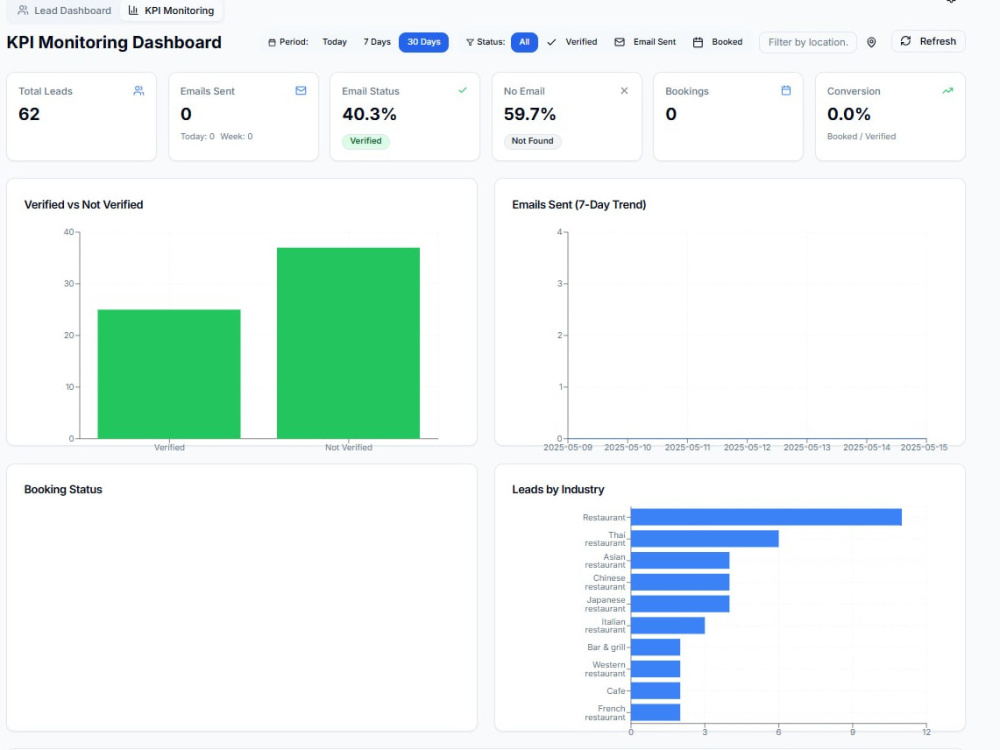1000x750 pixels.
Task: Click the Verified green bar in chart
Action: click(x=169, y=374)
